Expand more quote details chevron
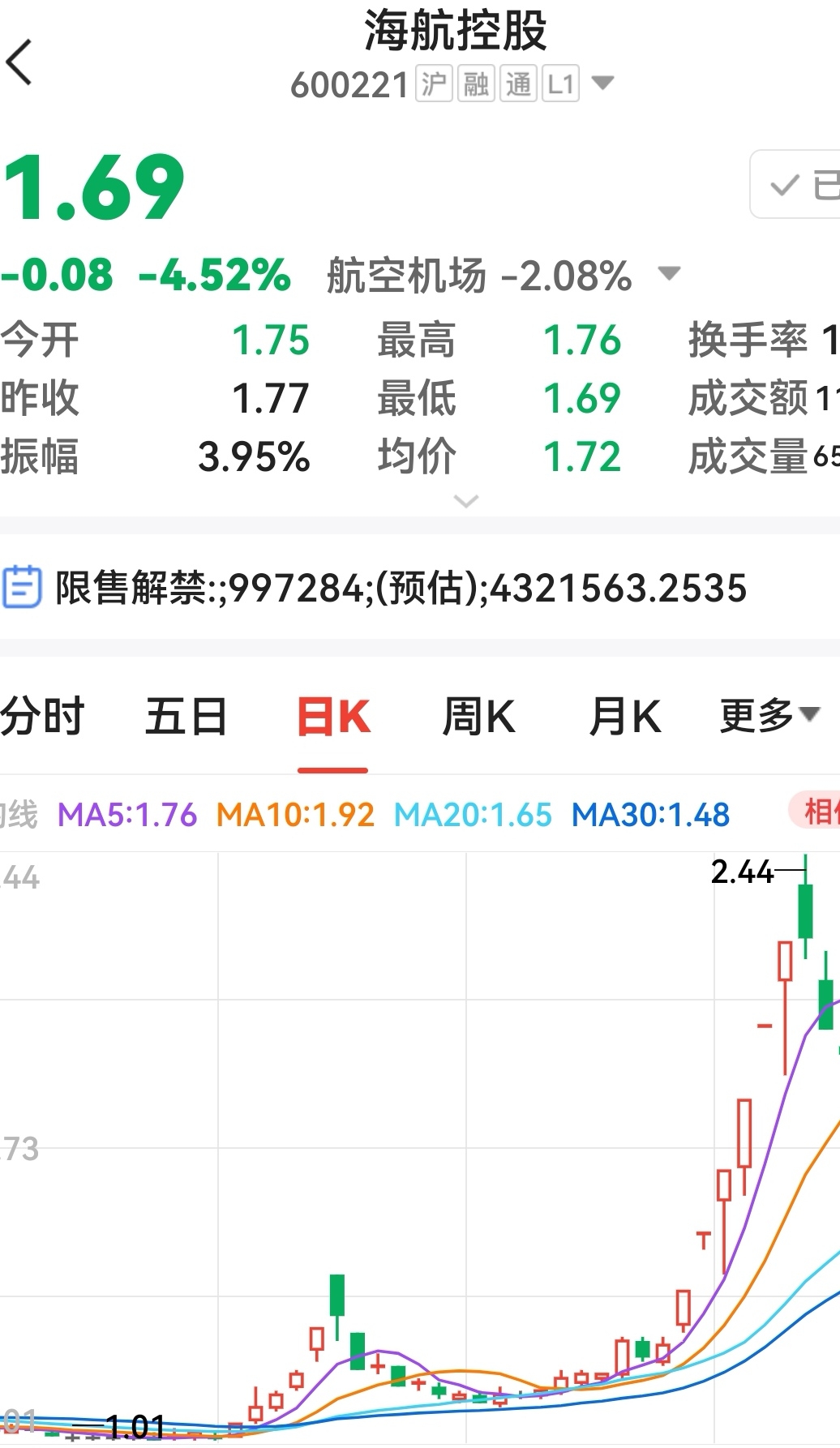The height and width of the screenshot is (1448, 840). 466,501
